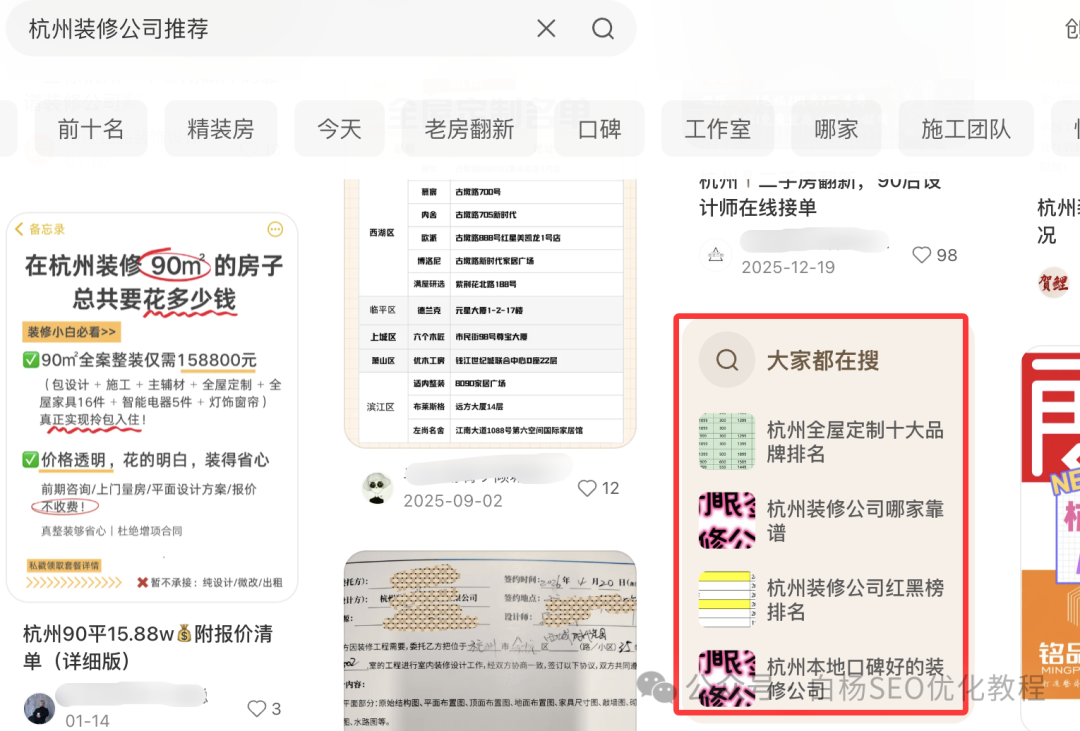Click the magnifier search icon in search bar
Screen dimensions: 1080x731
click(603, 29)
